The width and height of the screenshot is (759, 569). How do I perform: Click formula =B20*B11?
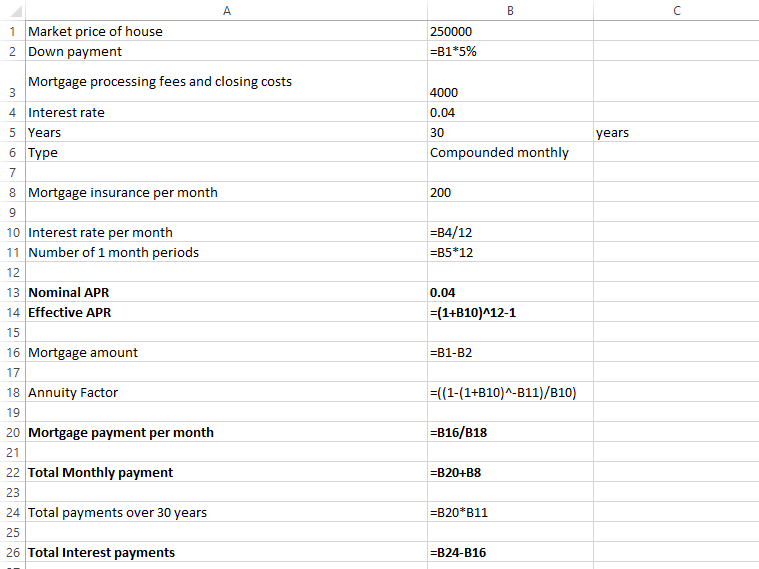point(510,512)
